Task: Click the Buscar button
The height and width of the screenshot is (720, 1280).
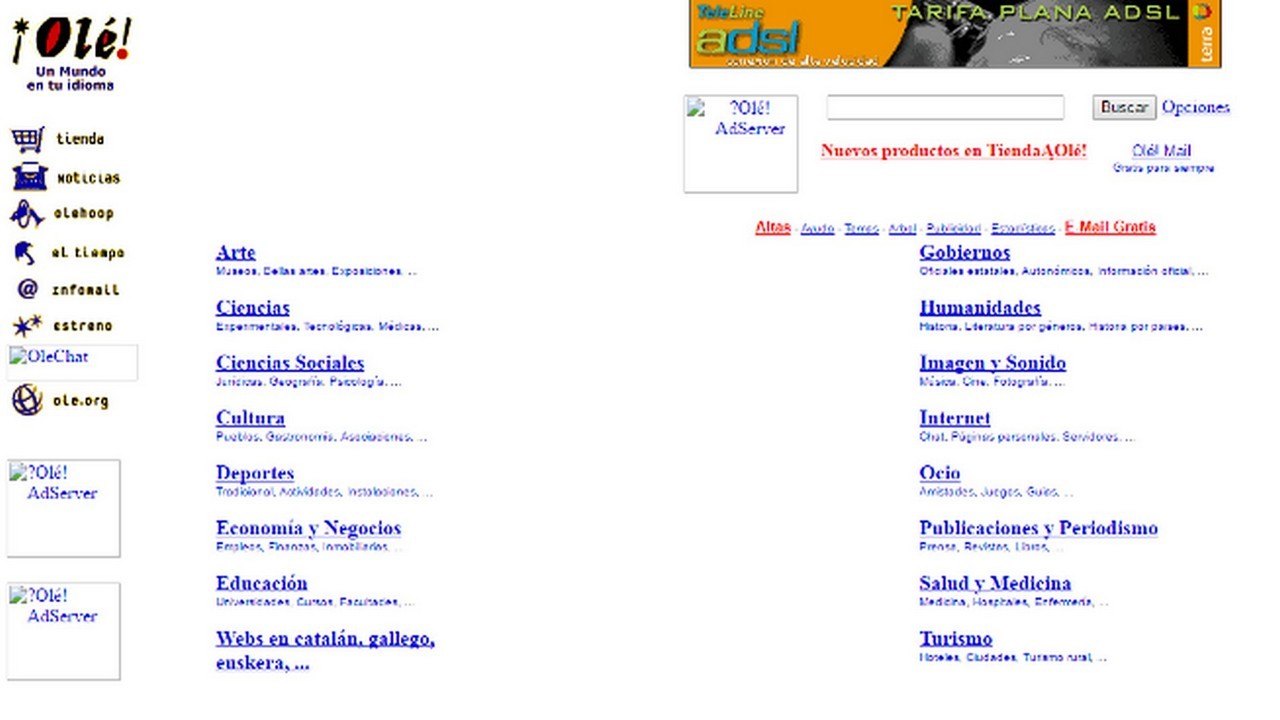Action: (1124, 107)
